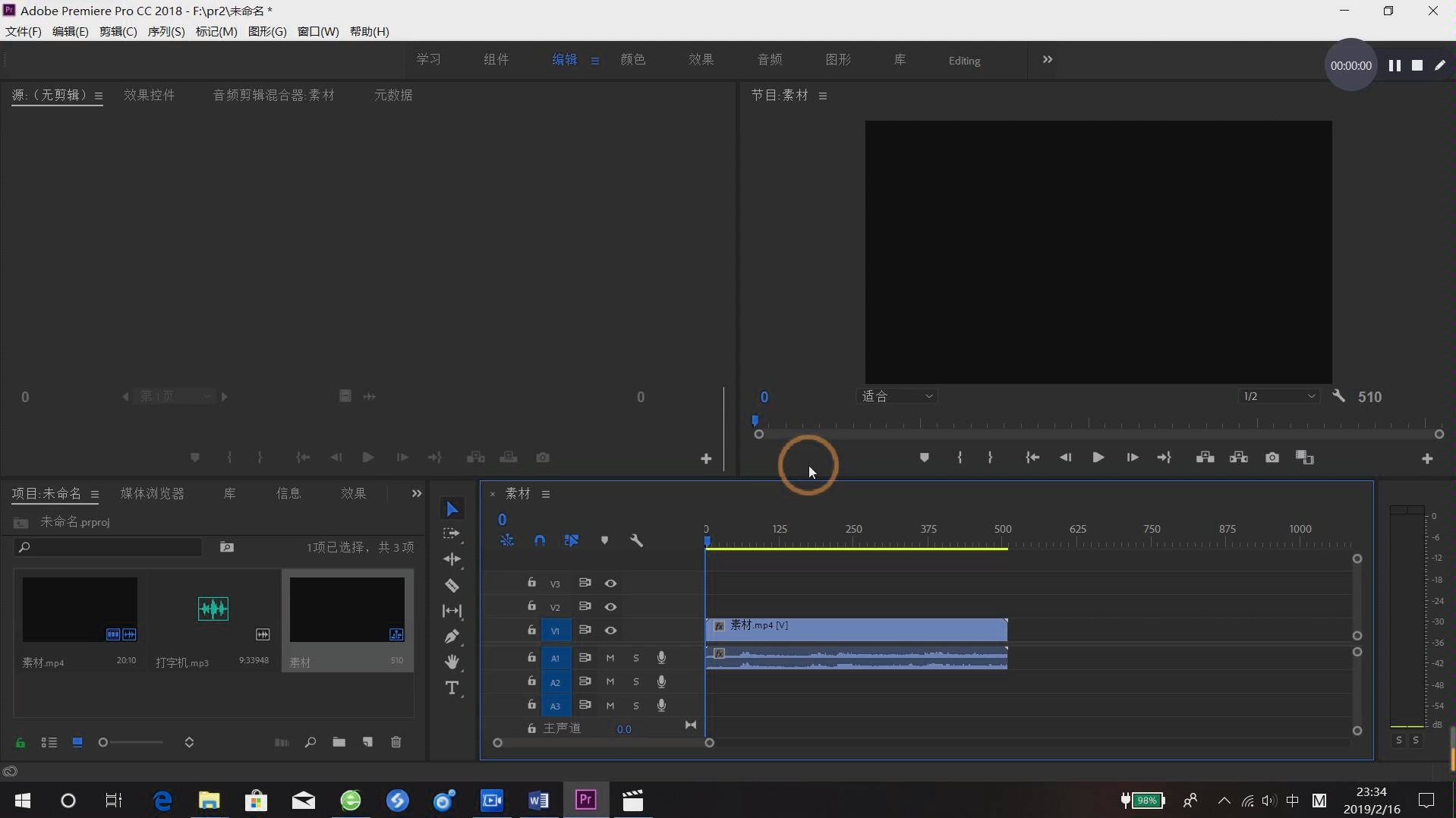The image size is (1456, 818).
Task: Open zoom level dropdown showing 适合
Action: pyautogui.click(x=897, y=396)
